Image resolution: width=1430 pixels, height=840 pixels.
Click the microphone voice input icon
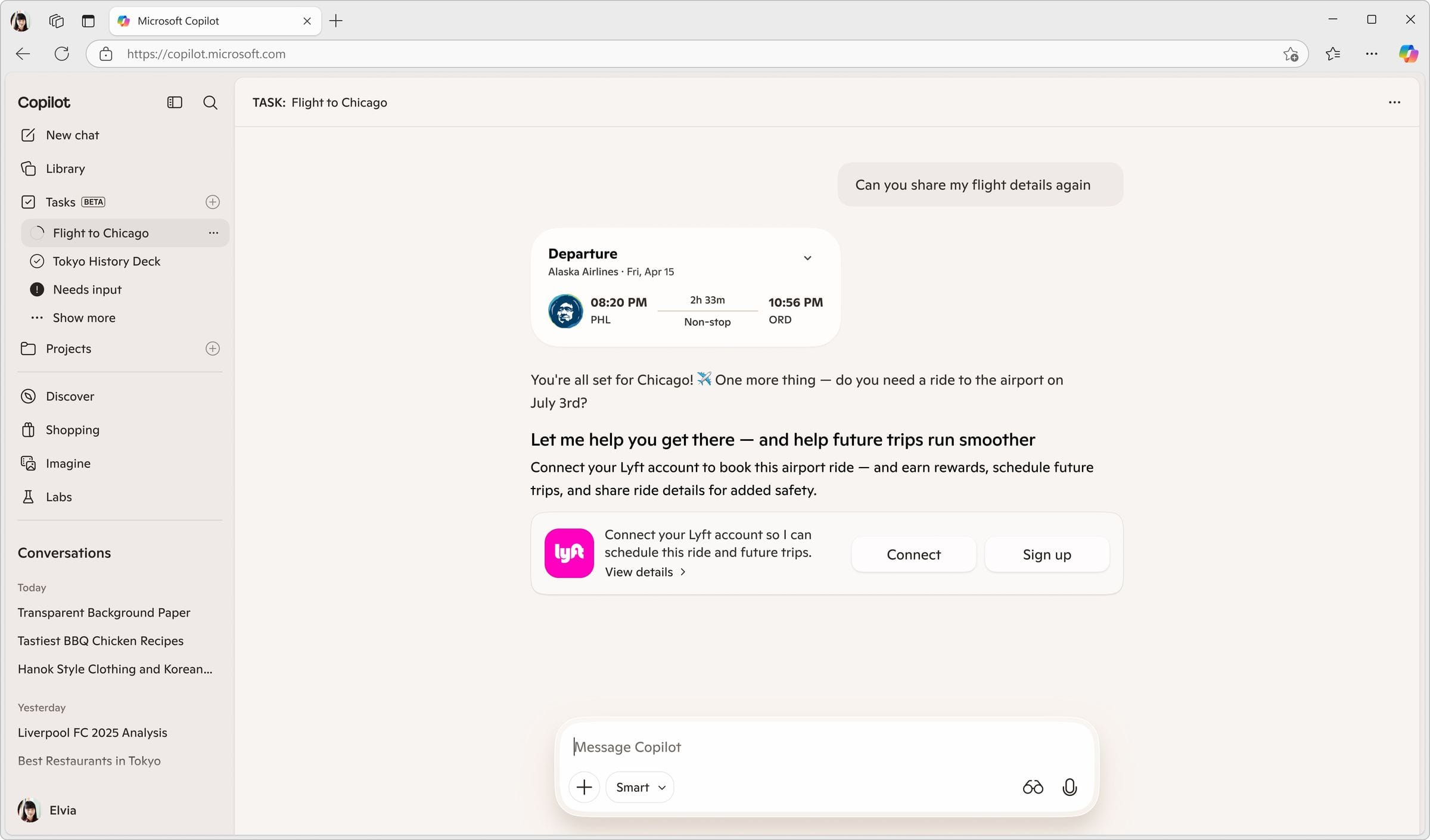1070,788
